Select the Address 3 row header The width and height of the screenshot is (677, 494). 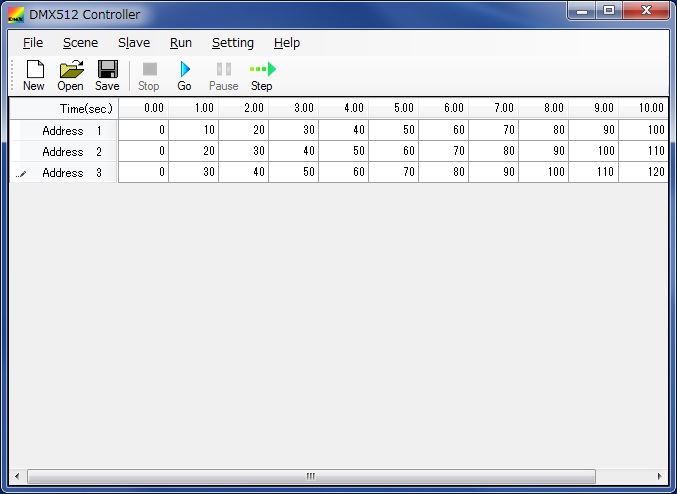pos(63,172)
